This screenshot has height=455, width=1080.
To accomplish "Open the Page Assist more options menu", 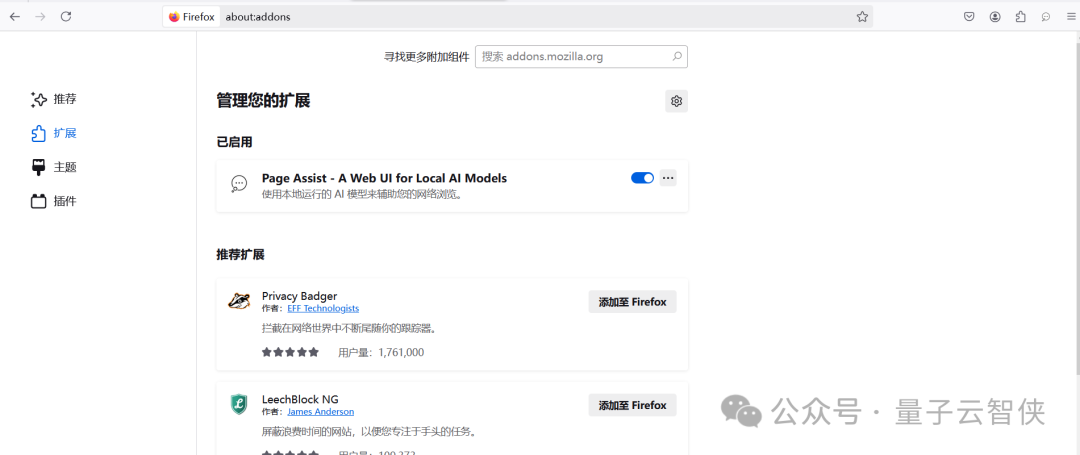I will coord(667,178).
